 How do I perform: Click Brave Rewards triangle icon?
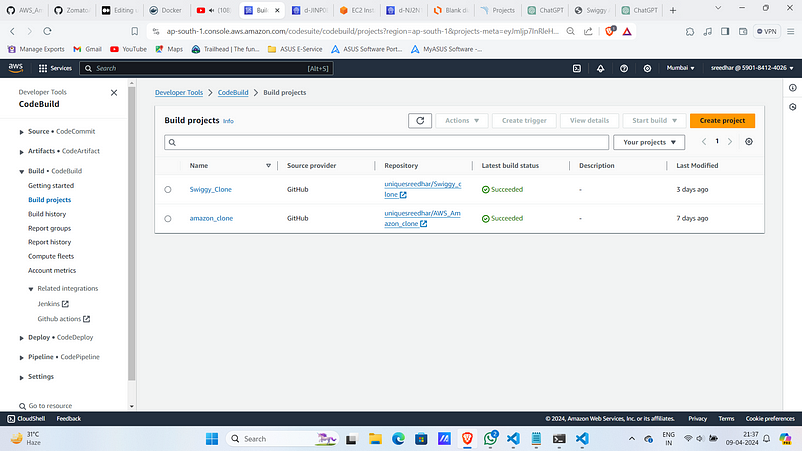pos(627,31)
